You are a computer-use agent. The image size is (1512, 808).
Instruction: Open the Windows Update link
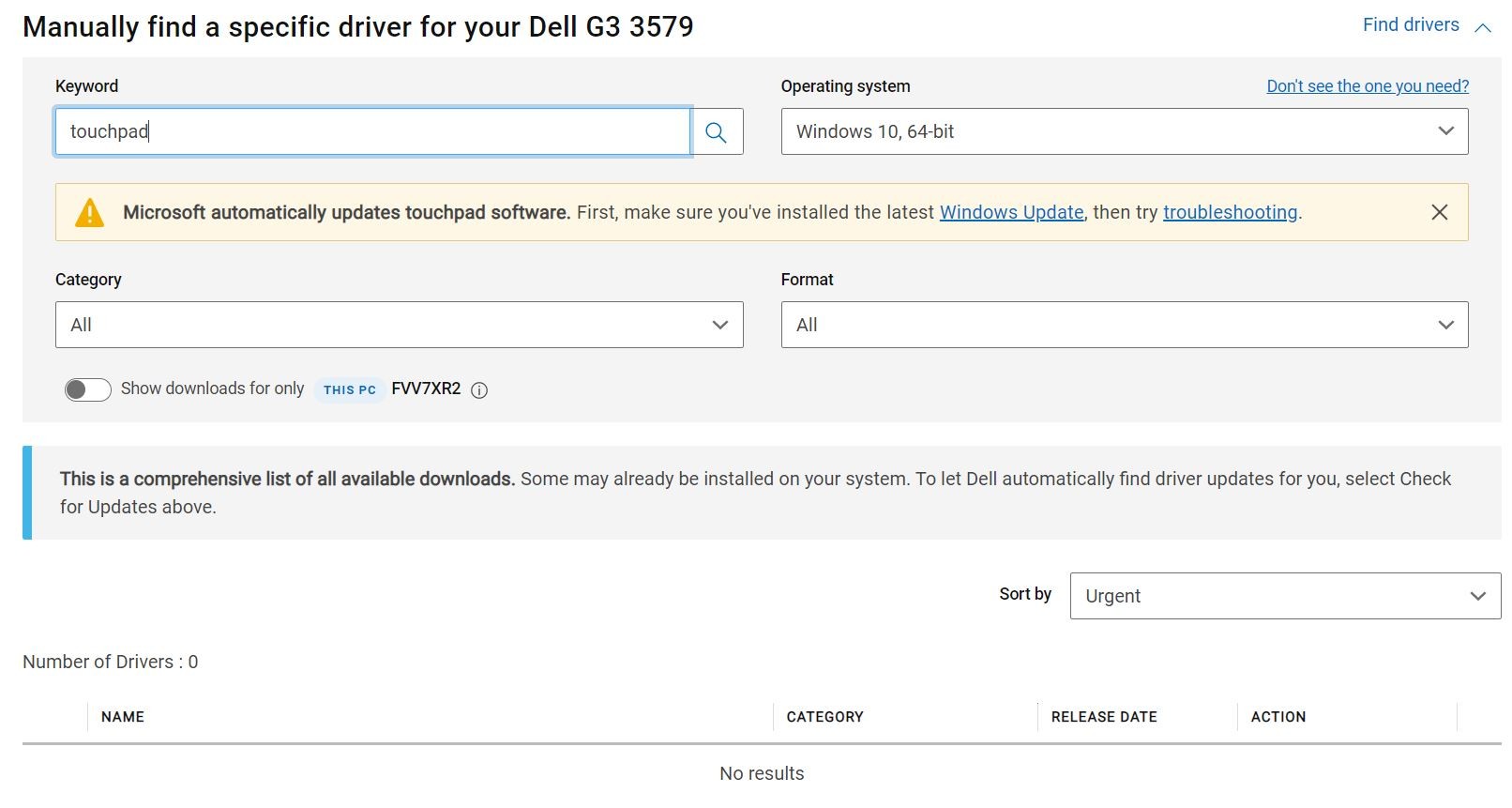click(1011, 212)
